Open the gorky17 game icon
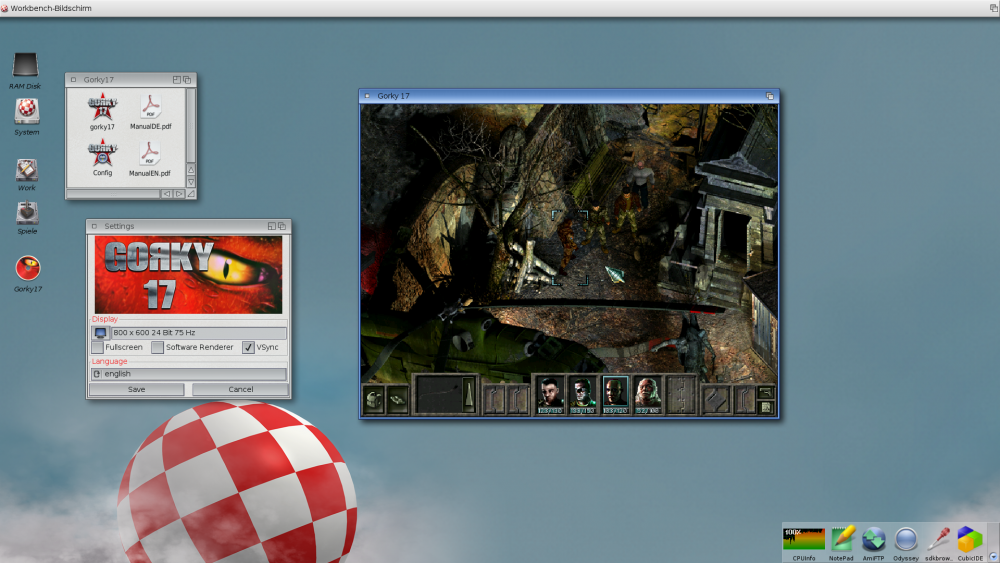The width and height of the screenshot is (1000, 563). pyautogui.click(x=102, y=107)
